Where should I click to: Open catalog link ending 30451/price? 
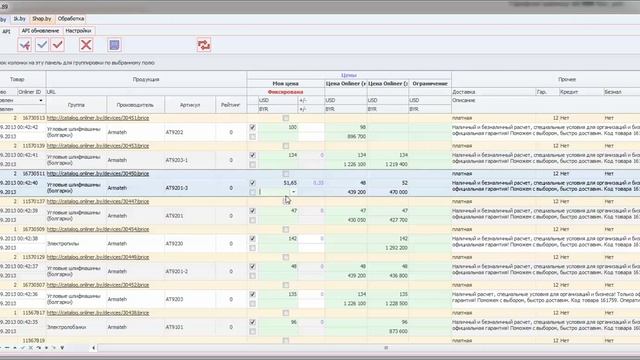pos(98,118)
